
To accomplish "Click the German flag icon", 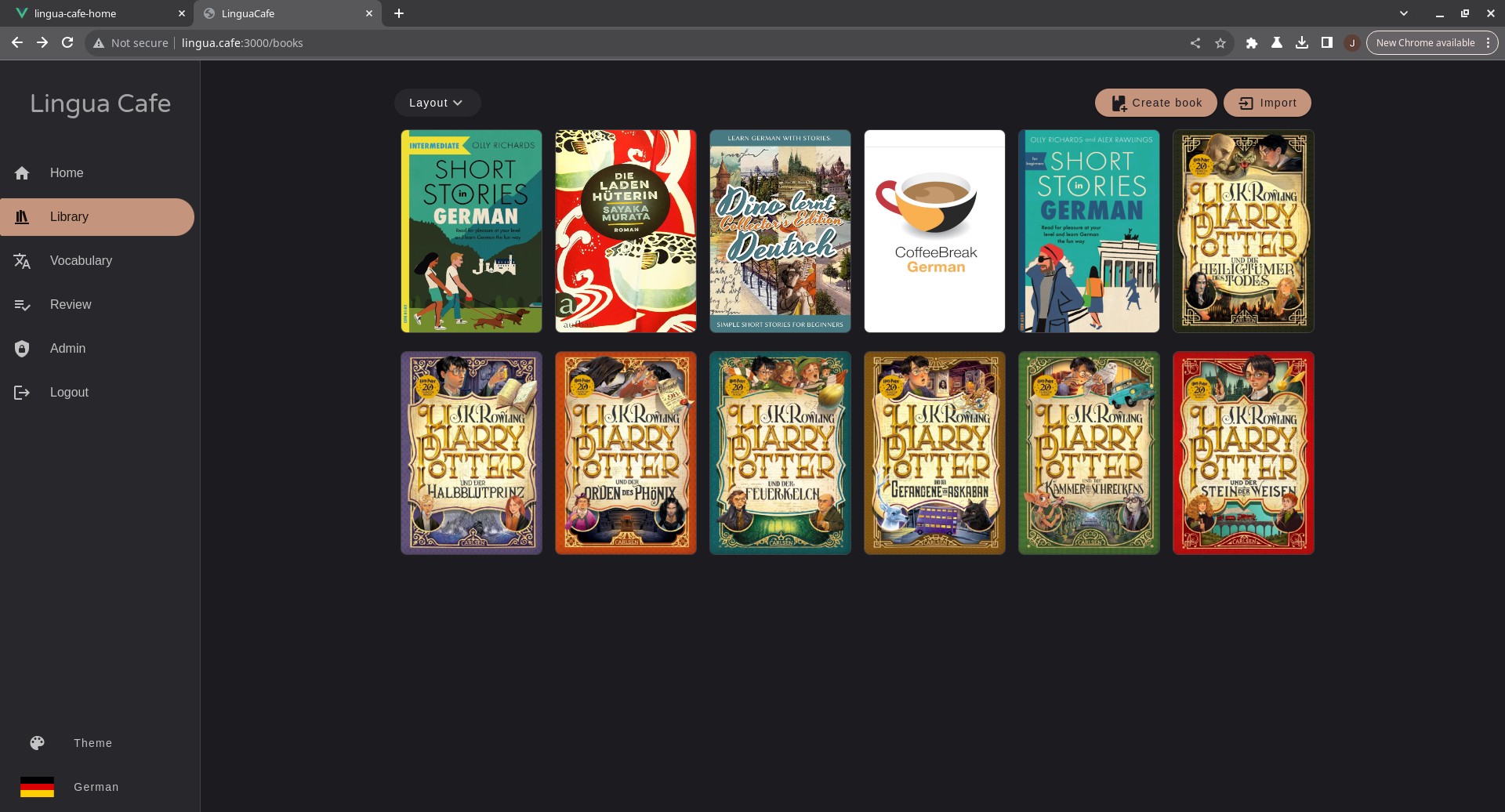I will pos(38,787).
